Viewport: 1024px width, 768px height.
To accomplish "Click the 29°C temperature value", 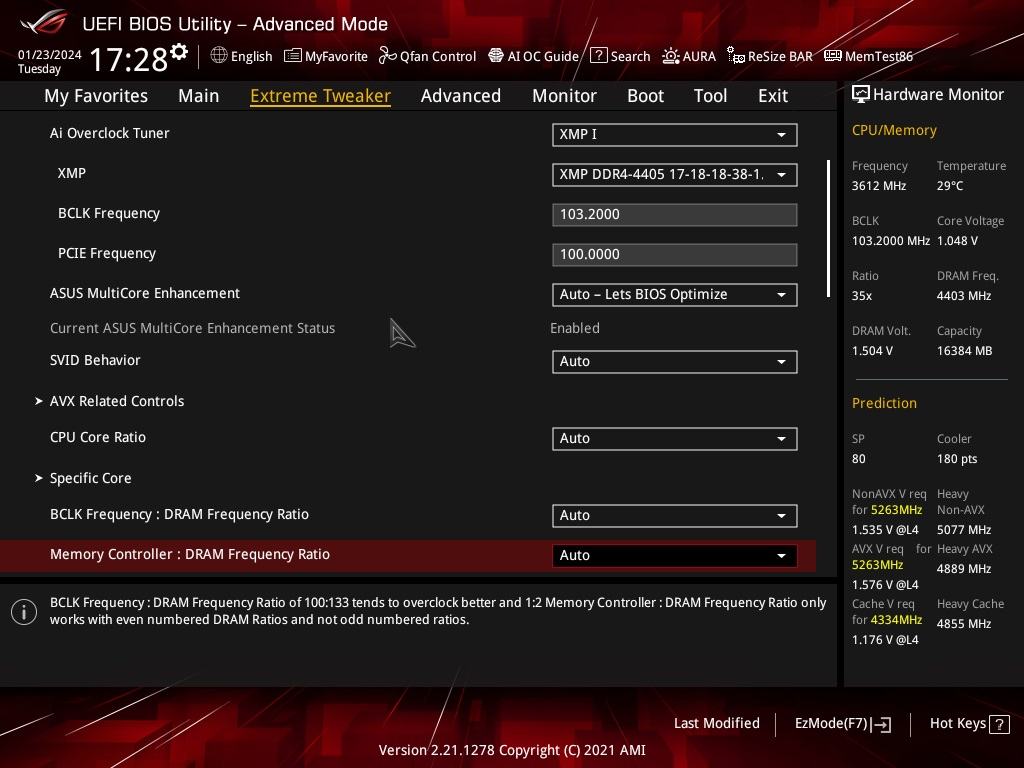I will click(x=950, y=186).
